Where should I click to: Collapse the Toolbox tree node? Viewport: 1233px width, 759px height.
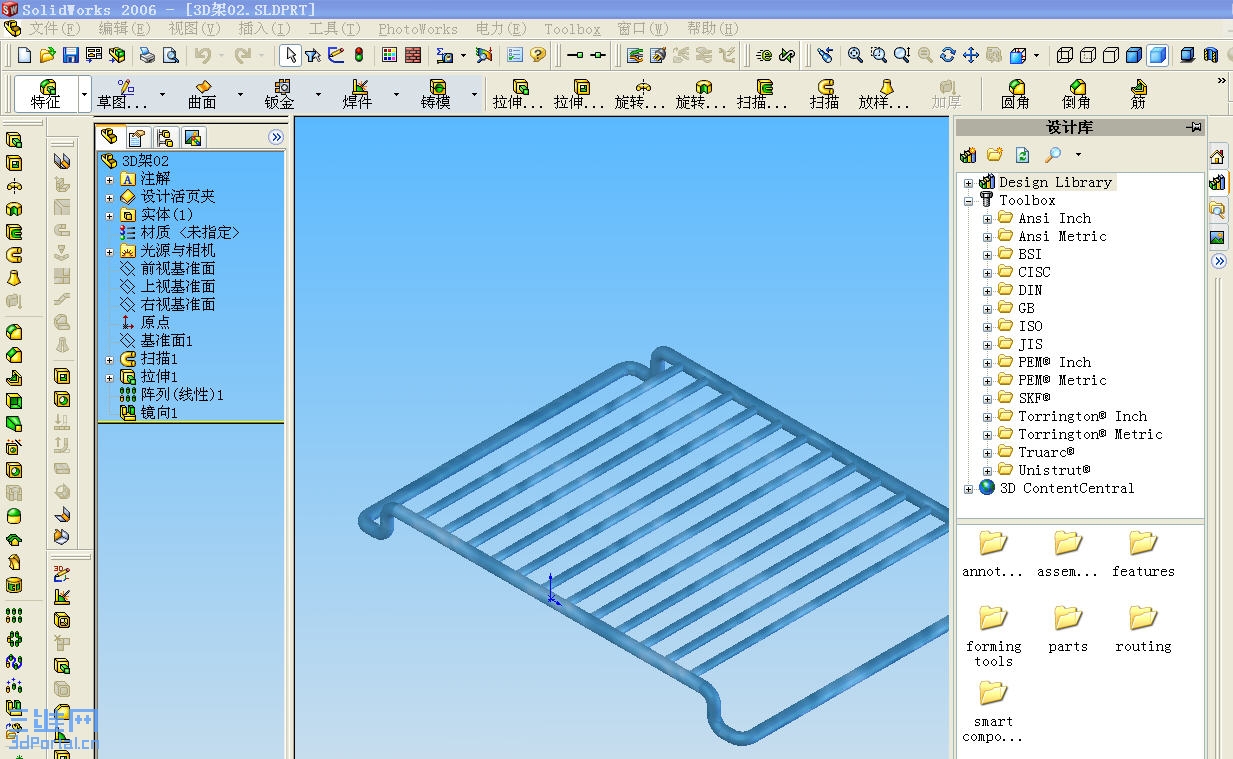click(x=968, y=201)
